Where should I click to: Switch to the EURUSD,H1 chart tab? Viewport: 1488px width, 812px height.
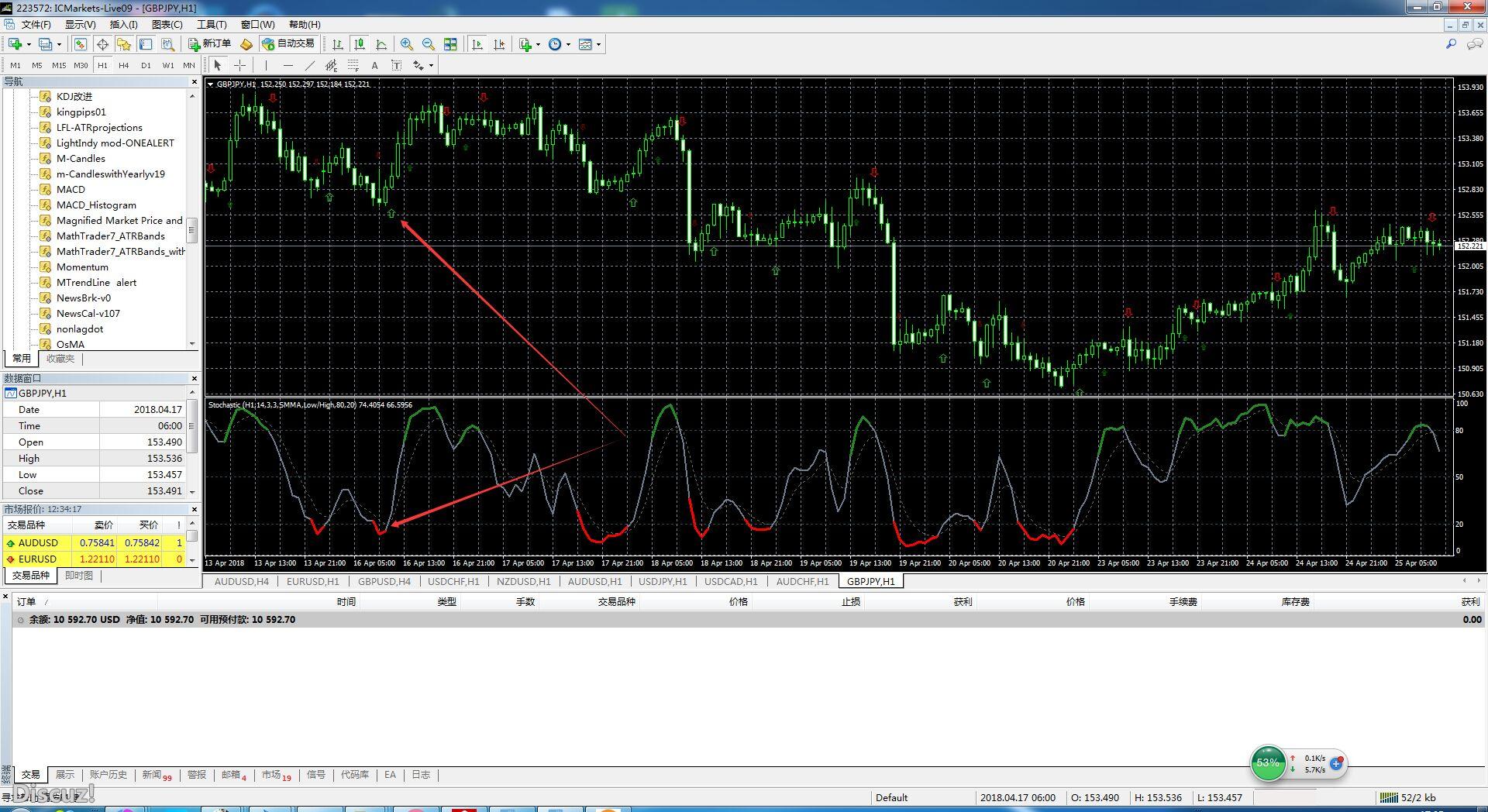pyautogui.click(x=313, y=581)
